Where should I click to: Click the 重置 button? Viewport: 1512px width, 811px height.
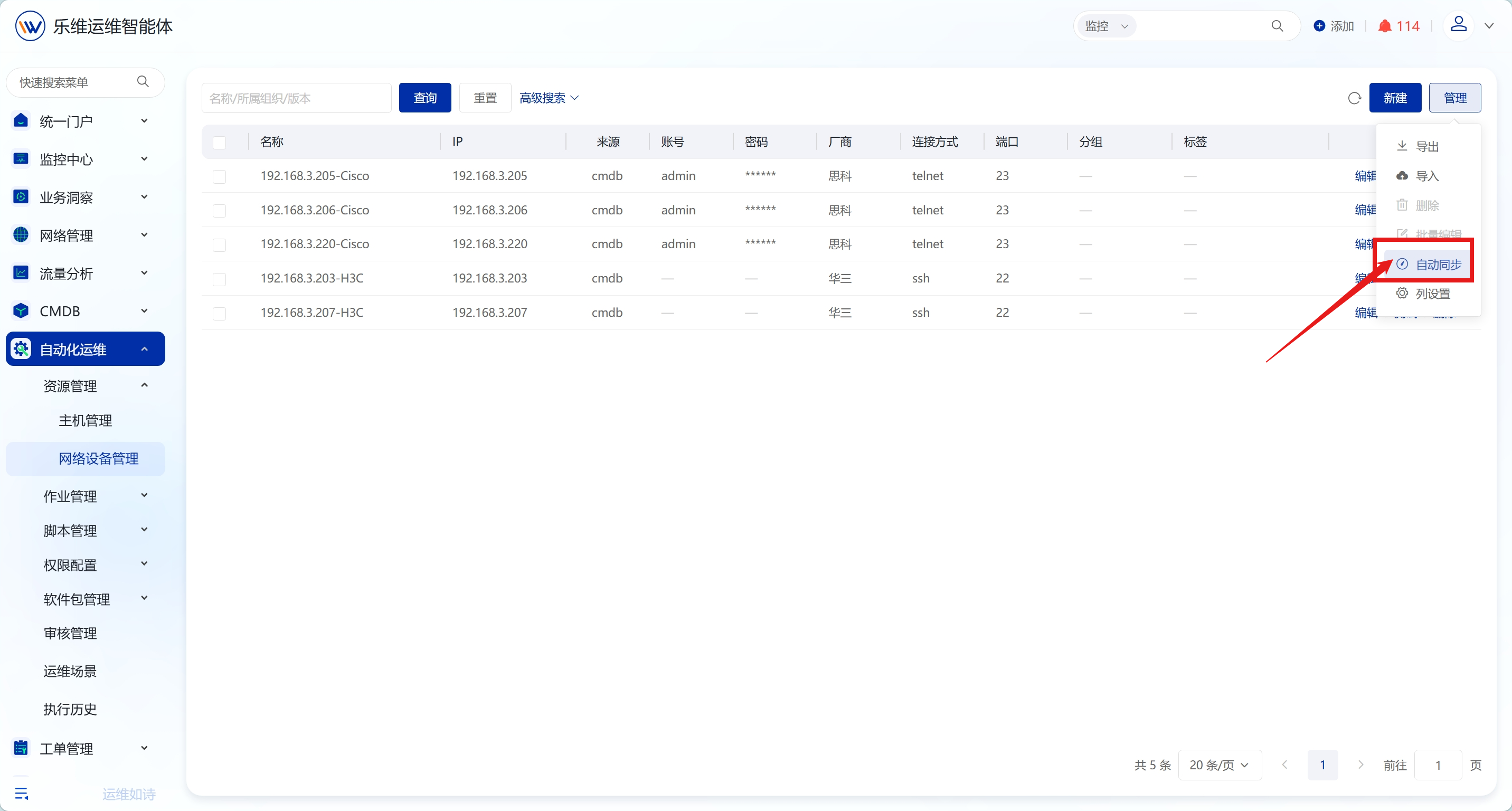(485, 98)
